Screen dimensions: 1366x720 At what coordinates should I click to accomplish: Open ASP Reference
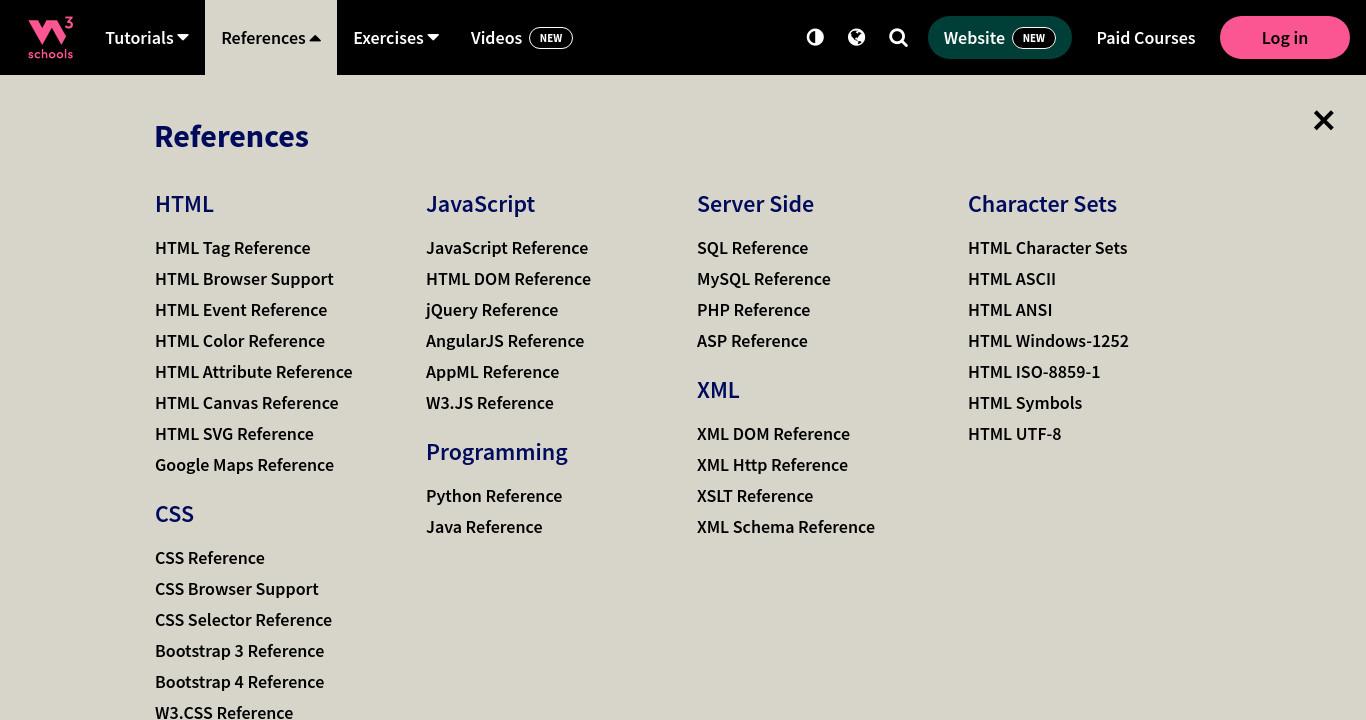coord(752,340)
